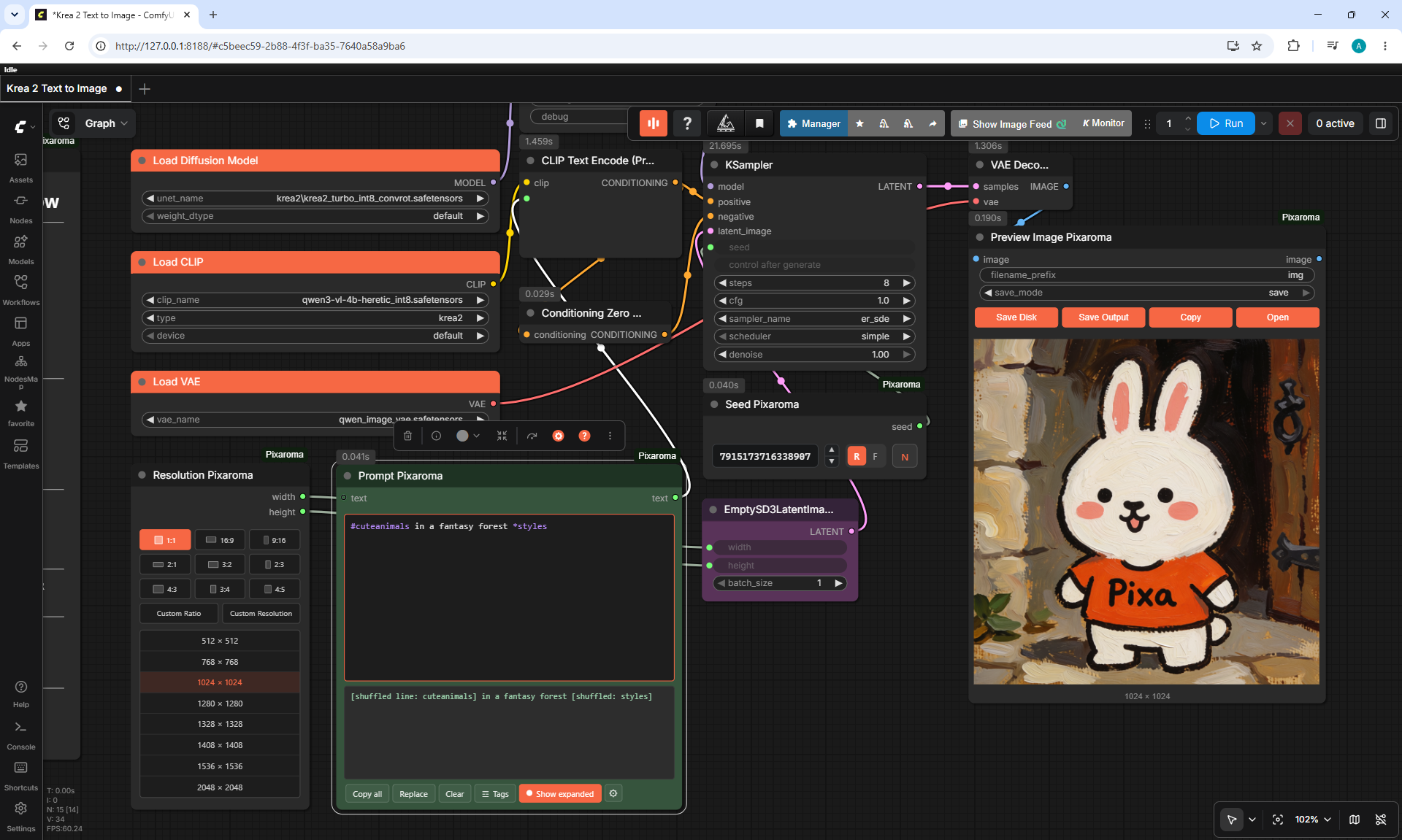
Task: Click the star icon beside Manager
Action: [859, 123]
